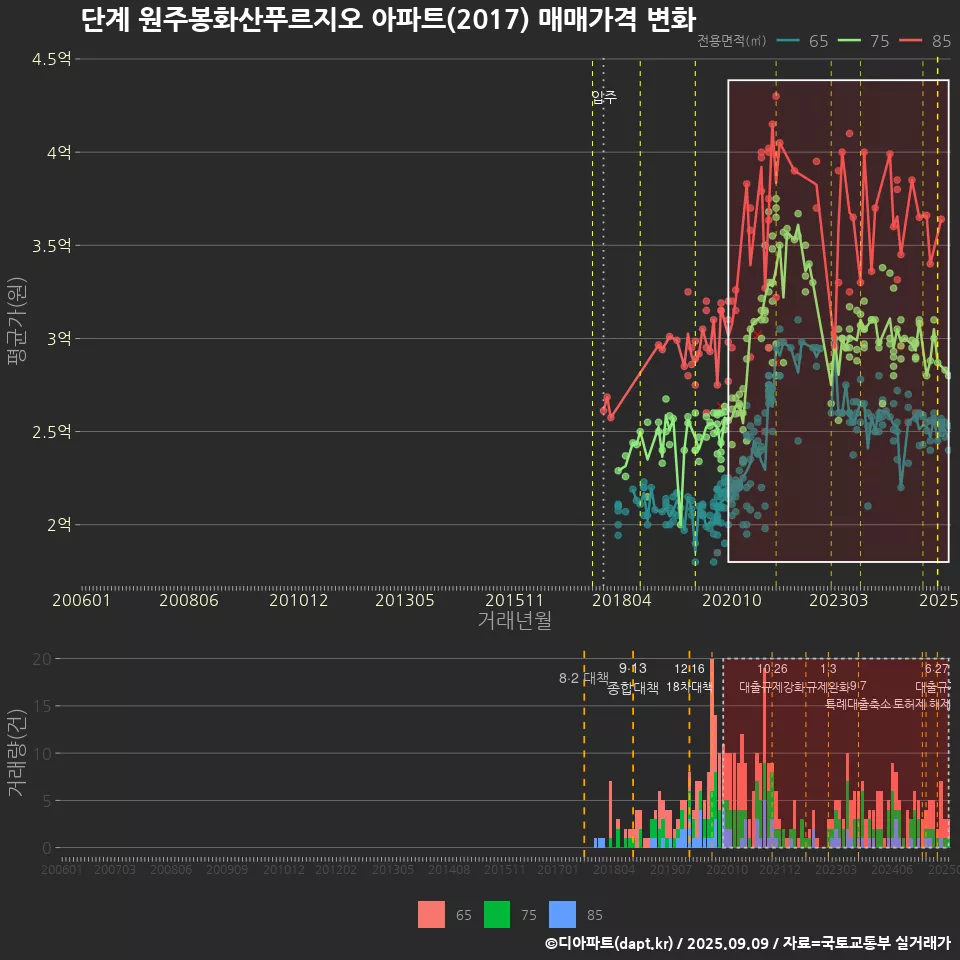Click the 1·3 규제완화 policy marker label
960x960 pixels.
[828, 678]
